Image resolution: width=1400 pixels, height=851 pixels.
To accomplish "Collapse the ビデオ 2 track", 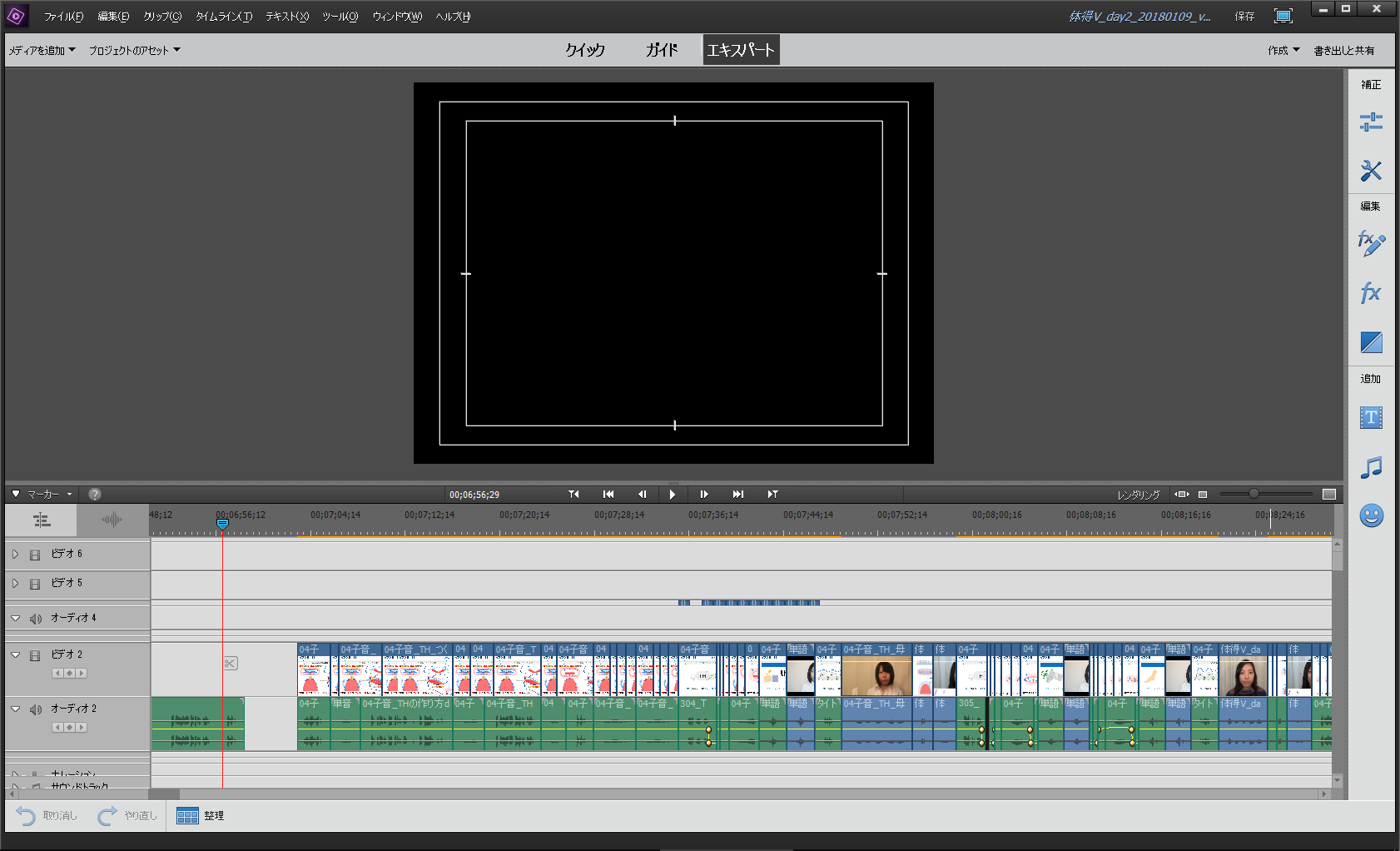I will tap(15, 654).
